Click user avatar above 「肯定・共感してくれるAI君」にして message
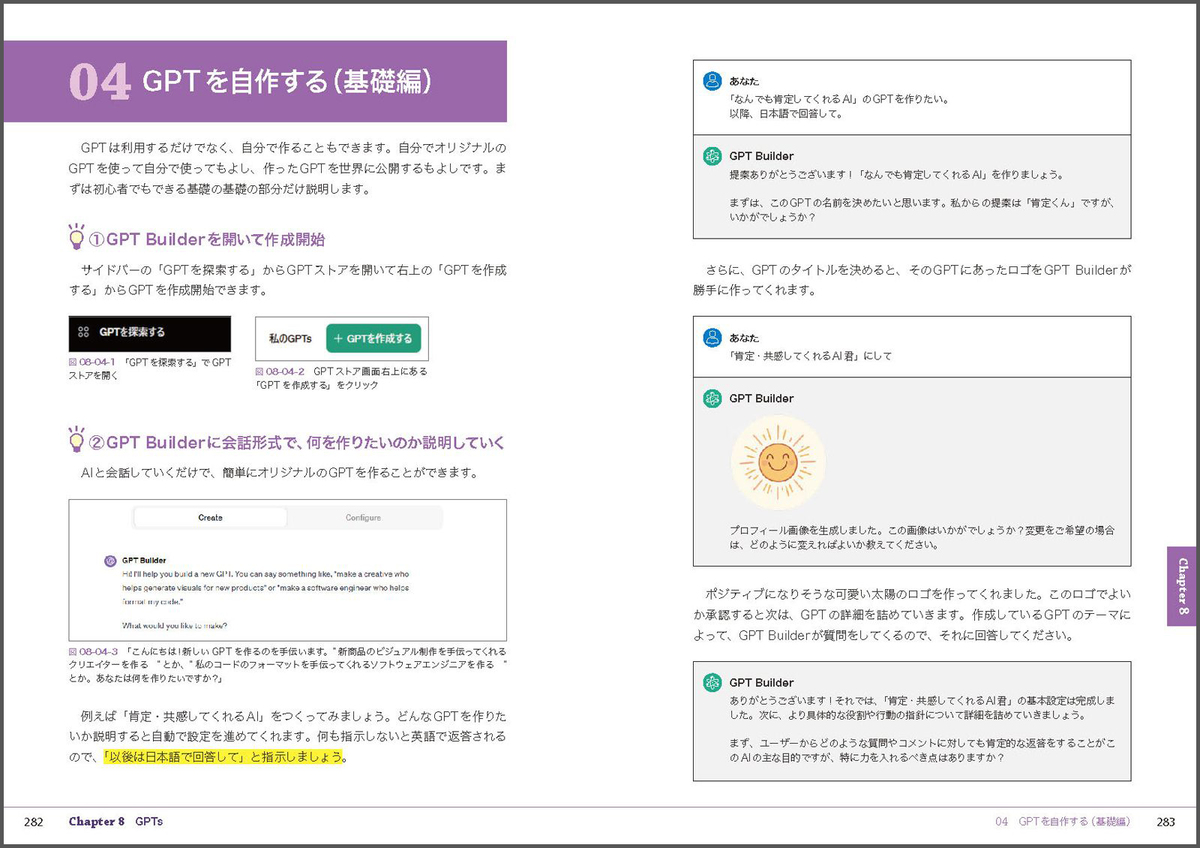This screenshot has height=848, width=1200. [x=712, y=338]
